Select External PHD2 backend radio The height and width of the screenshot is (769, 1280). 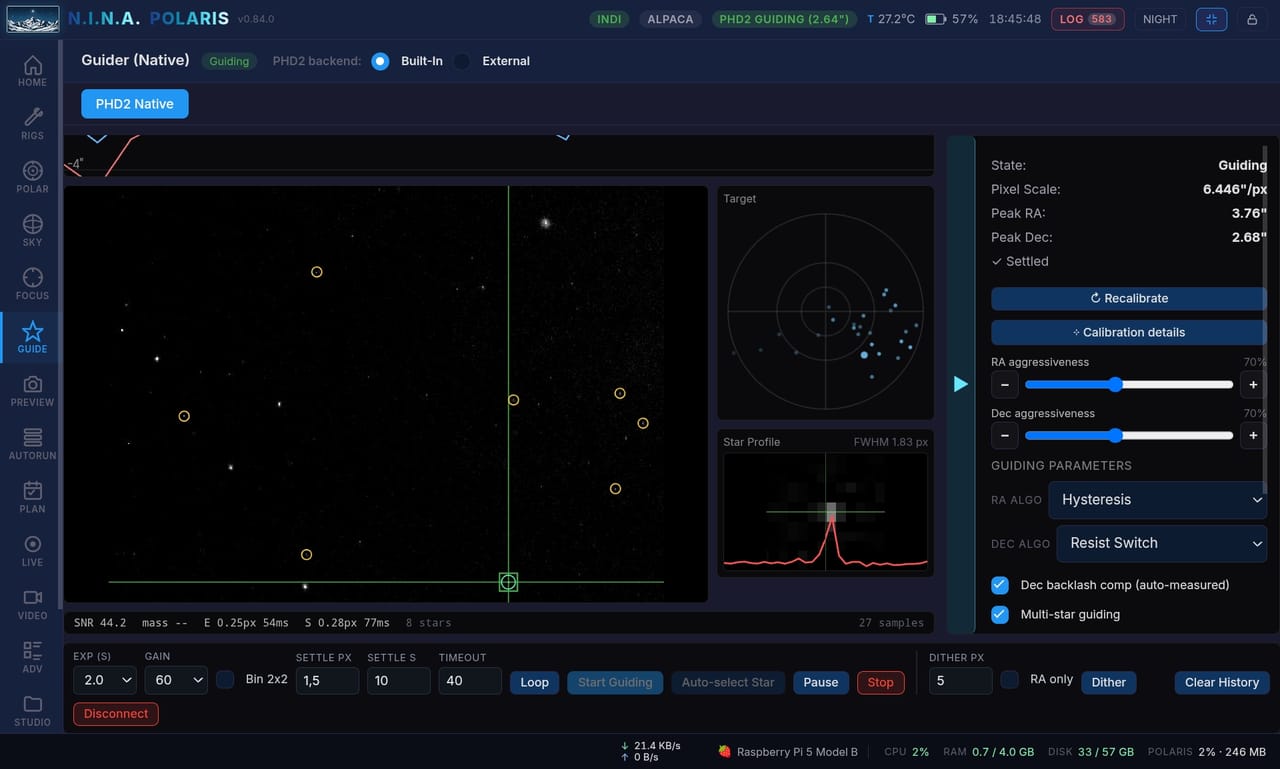click(461, 61)
